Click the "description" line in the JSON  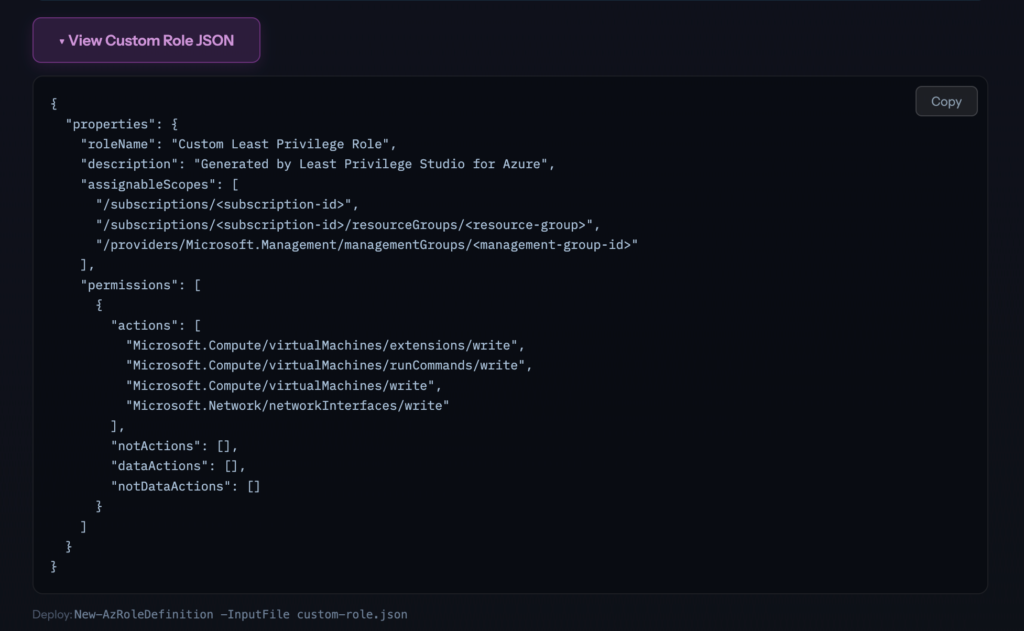click(317, 164)
